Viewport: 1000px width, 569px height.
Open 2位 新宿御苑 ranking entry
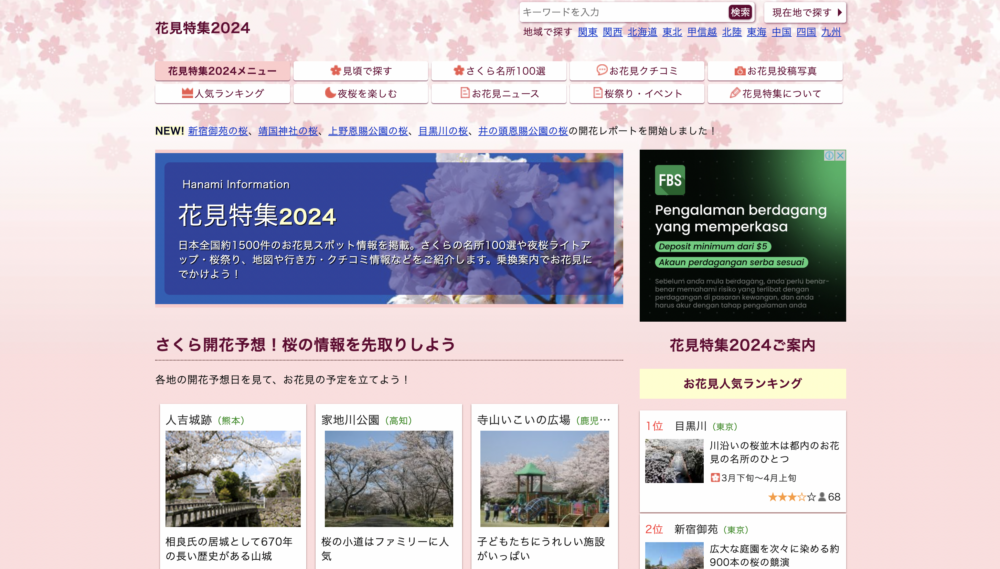(x=742, y=542)
